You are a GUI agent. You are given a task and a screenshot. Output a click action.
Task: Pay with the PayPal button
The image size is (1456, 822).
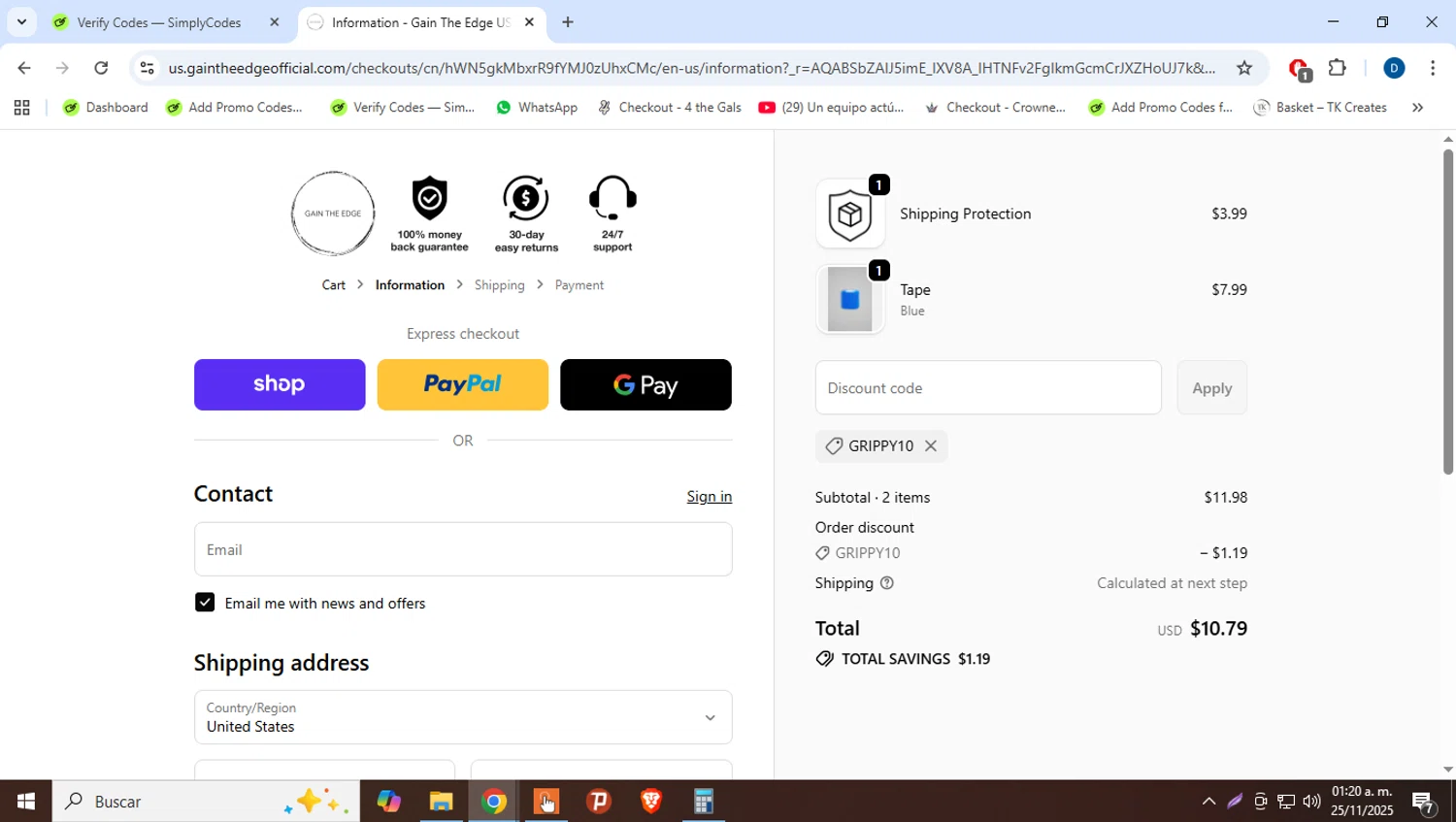click(x=462, y=384)
